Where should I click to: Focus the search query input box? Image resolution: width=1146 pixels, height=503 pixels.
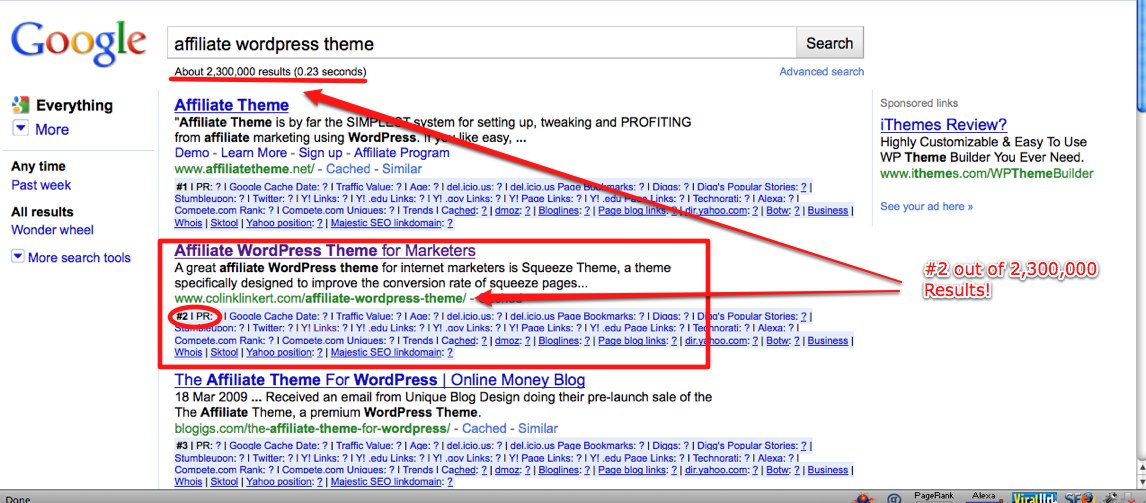(x=482, y=44)
